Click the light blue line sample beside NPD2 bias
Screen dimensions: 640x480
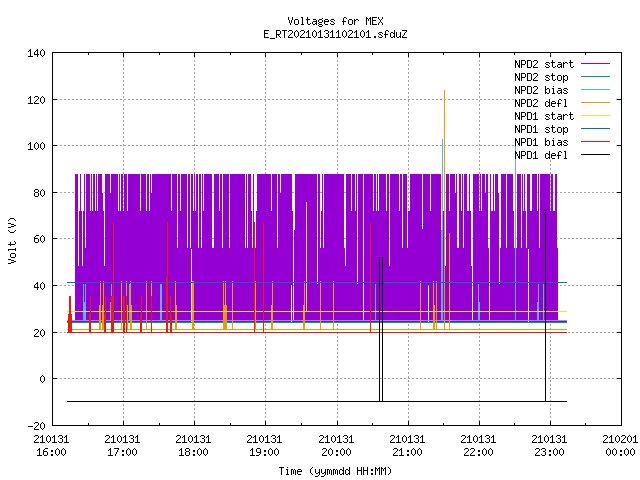(x=596, y=90)
